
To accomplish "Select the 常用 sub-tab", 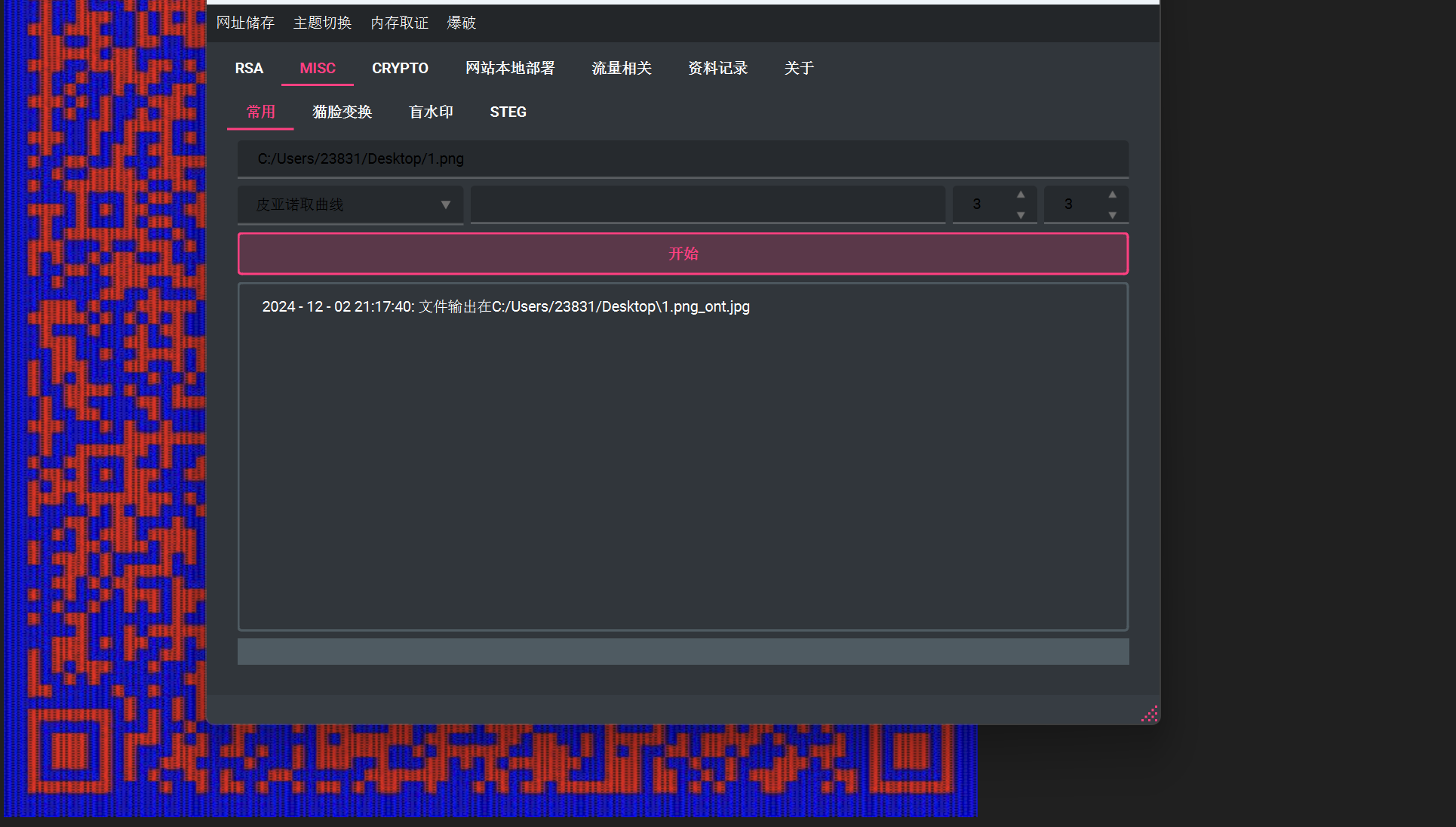I will click(x=260, y=112).
